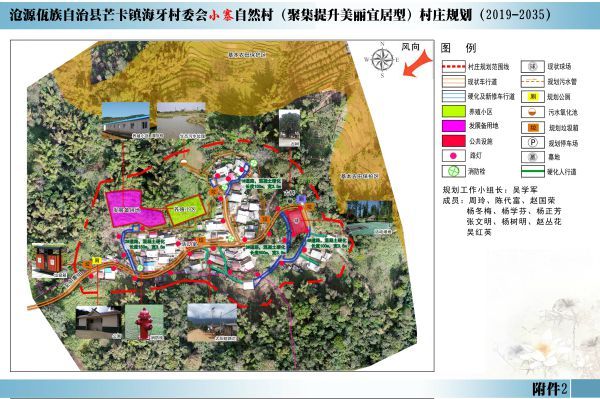Click the red wind direction arrow
This screenshot has height=399, width=600.
tap(417, 64)
